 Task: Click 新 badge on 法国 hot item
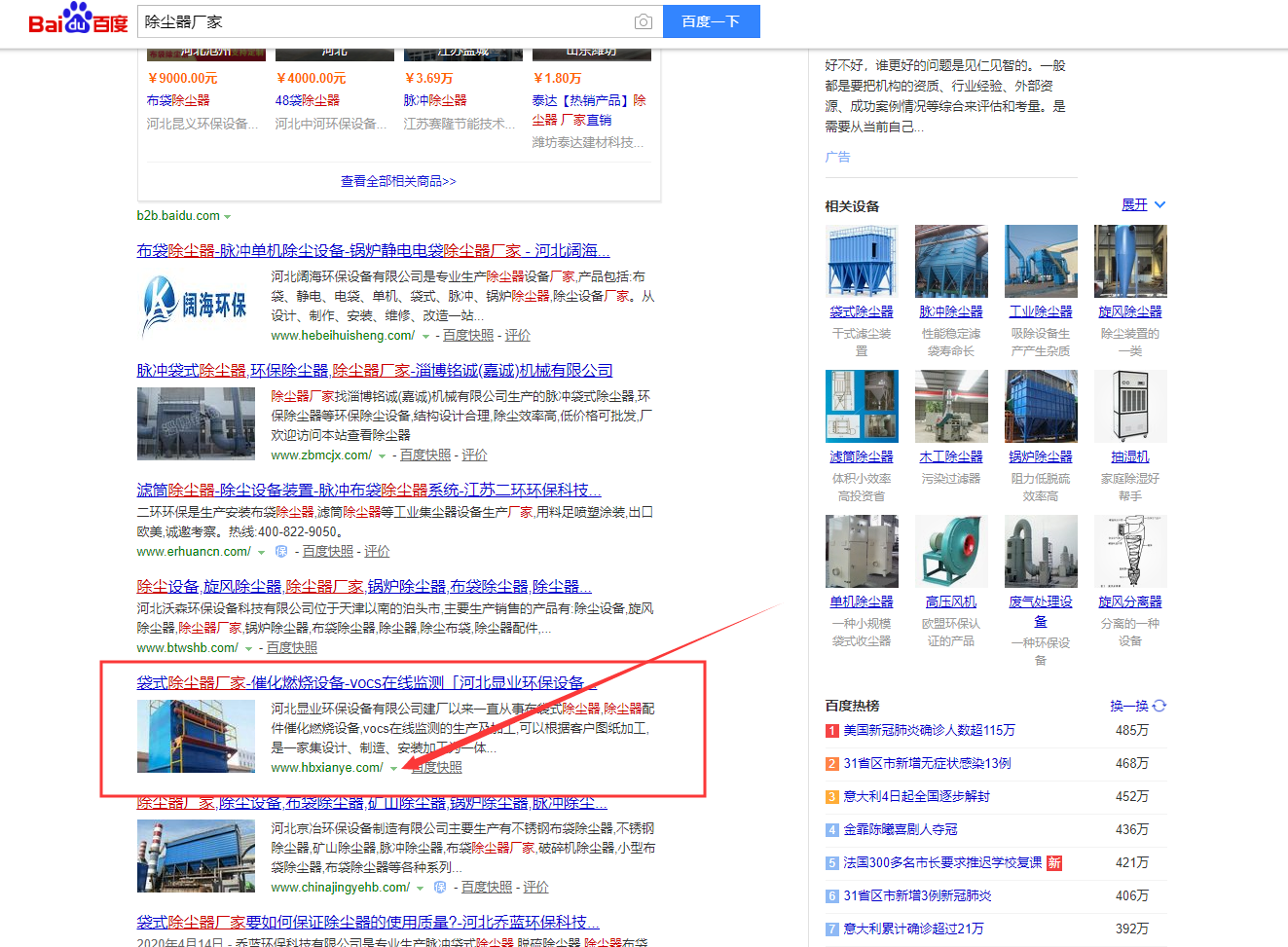(x=1054, y=862)
